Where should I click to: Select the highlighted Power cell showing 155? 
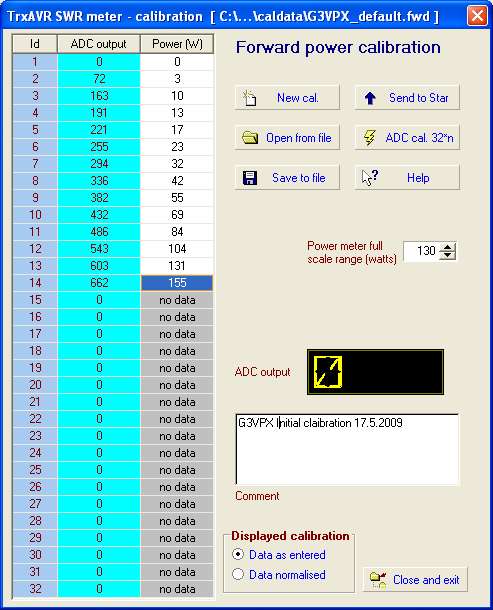pos(177,283)
